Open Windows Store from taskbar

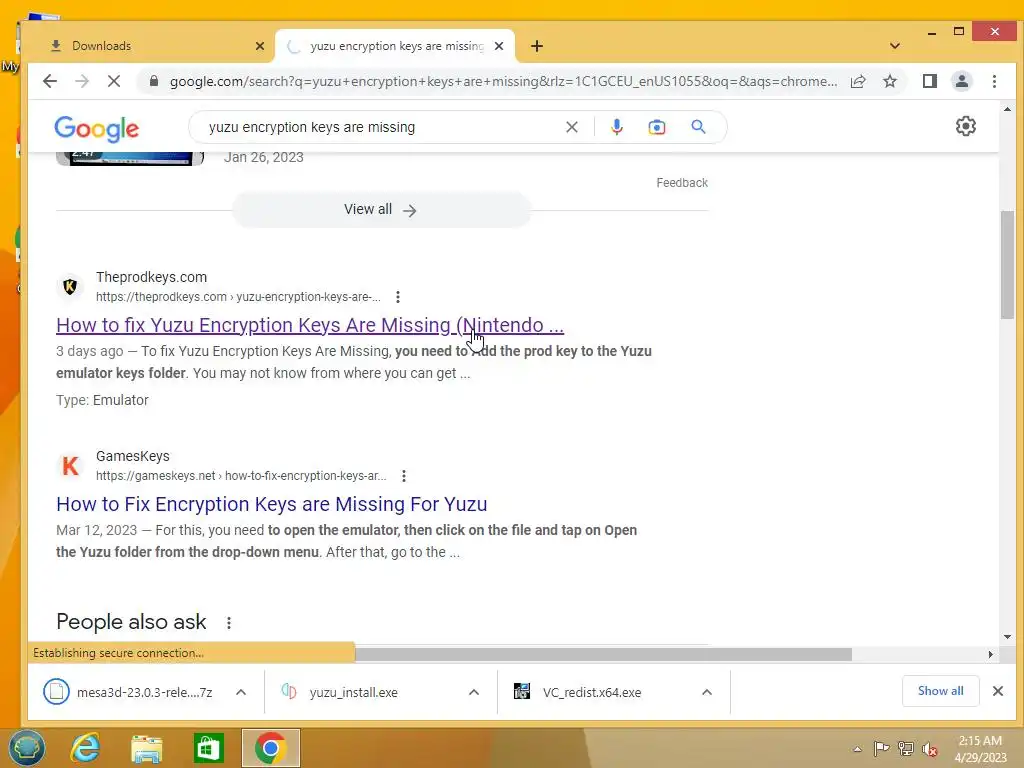coord(209,748)
